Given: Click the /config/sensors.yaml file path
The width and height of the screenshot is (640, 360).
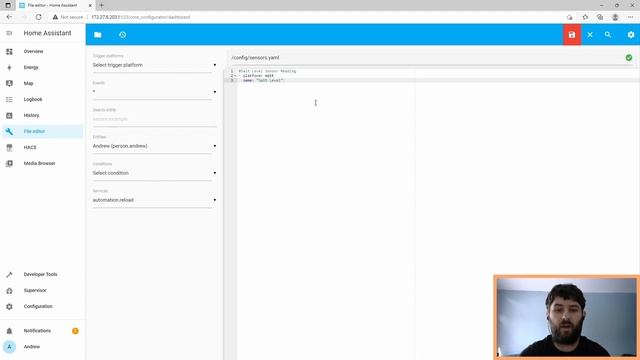Looking at the screenshot, I should coord(256,58).
